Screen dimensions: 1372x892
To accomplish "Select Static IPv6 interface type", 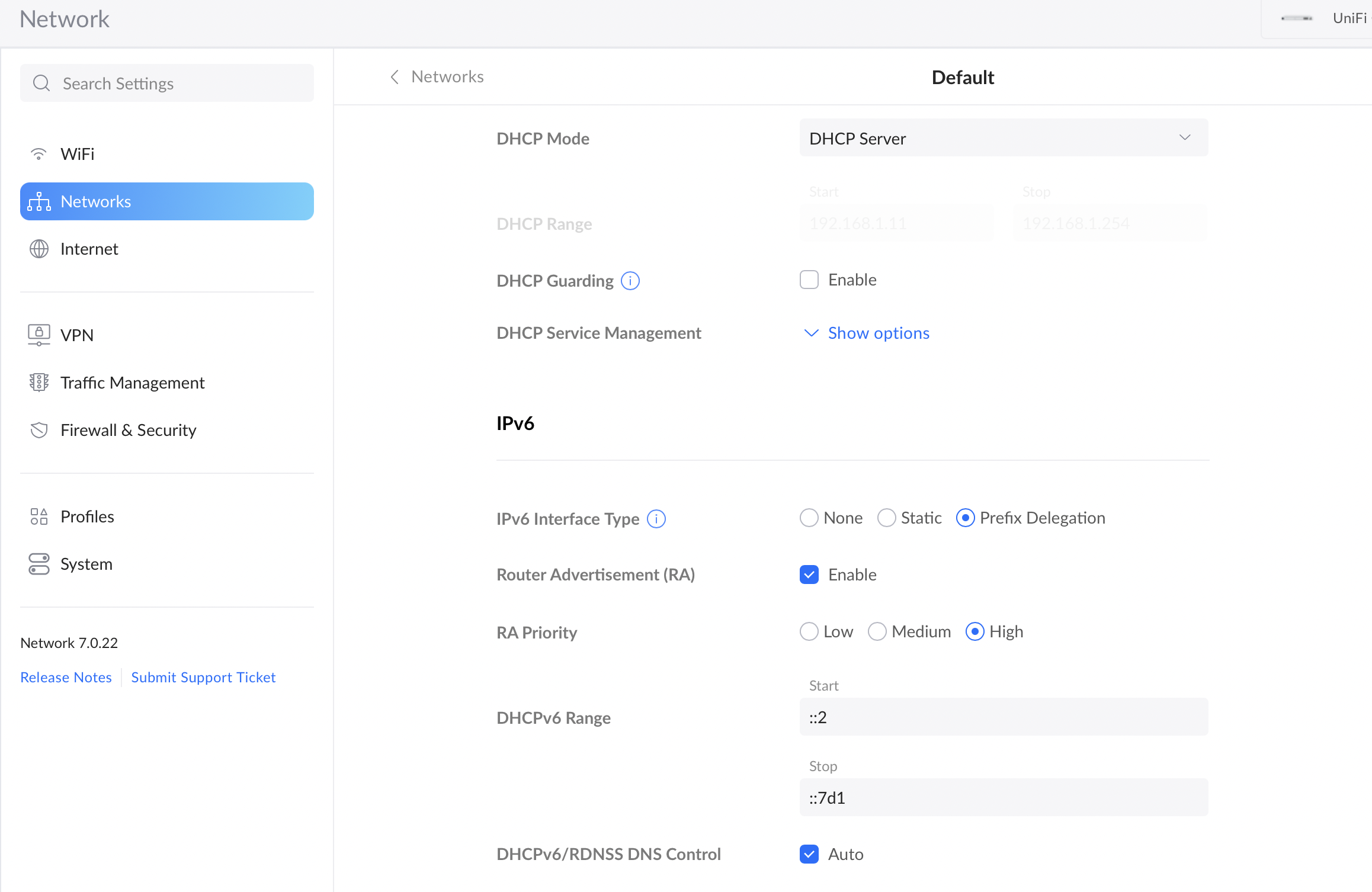I will [x=887, y=518].
